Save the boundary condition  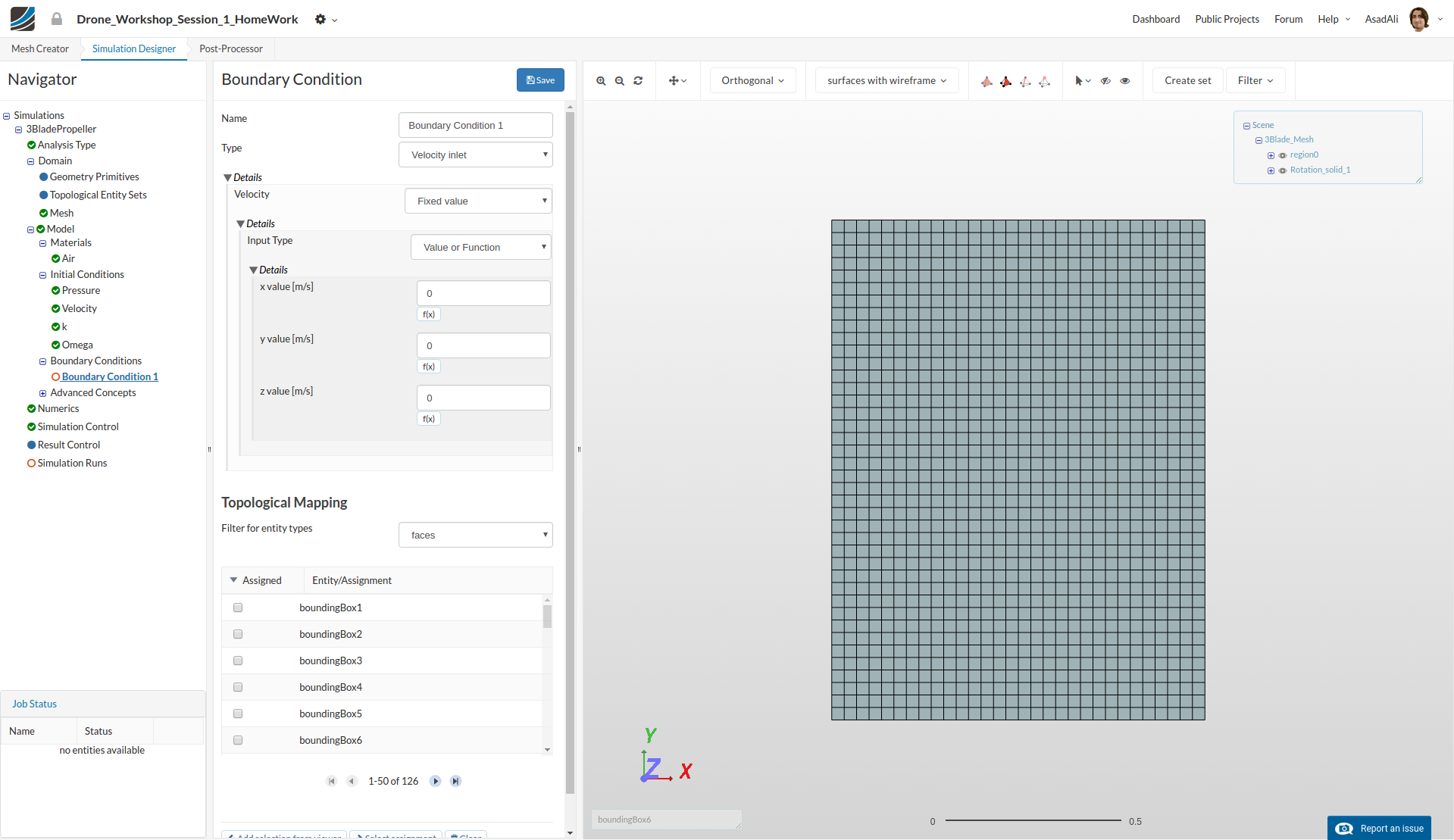point(540,80)
